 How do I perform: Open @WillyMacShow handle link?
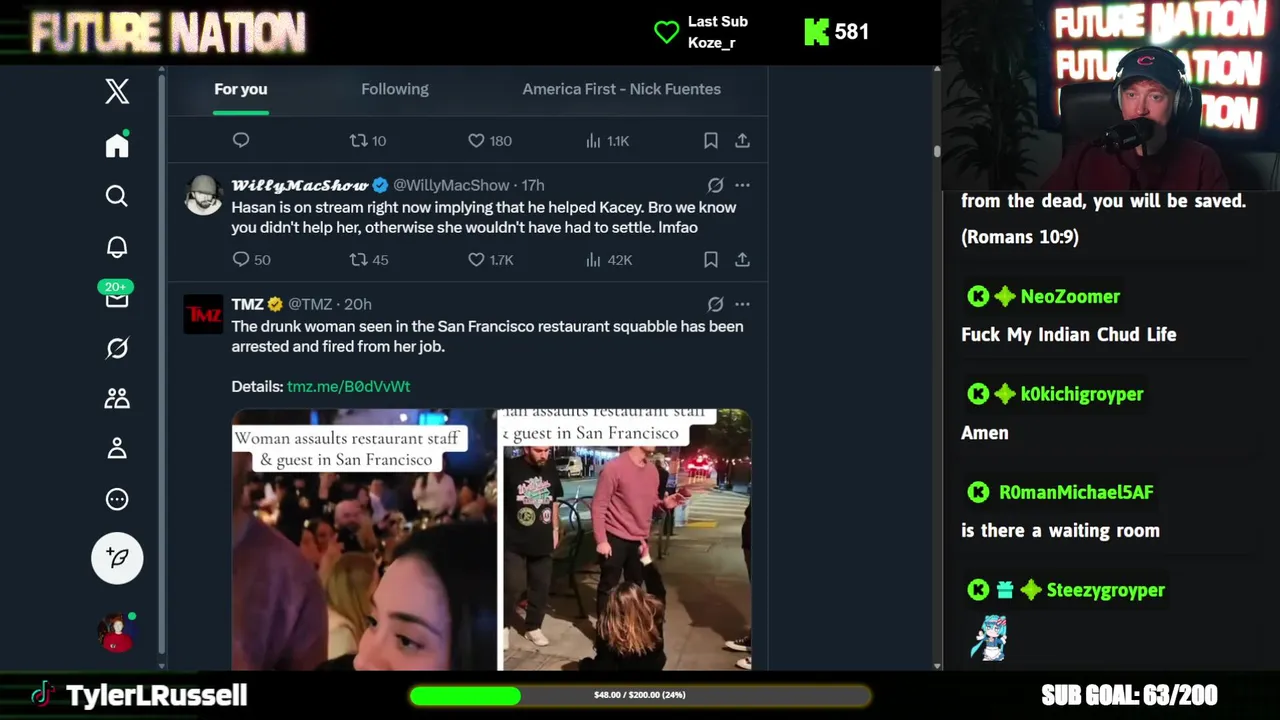coord(451,185)
